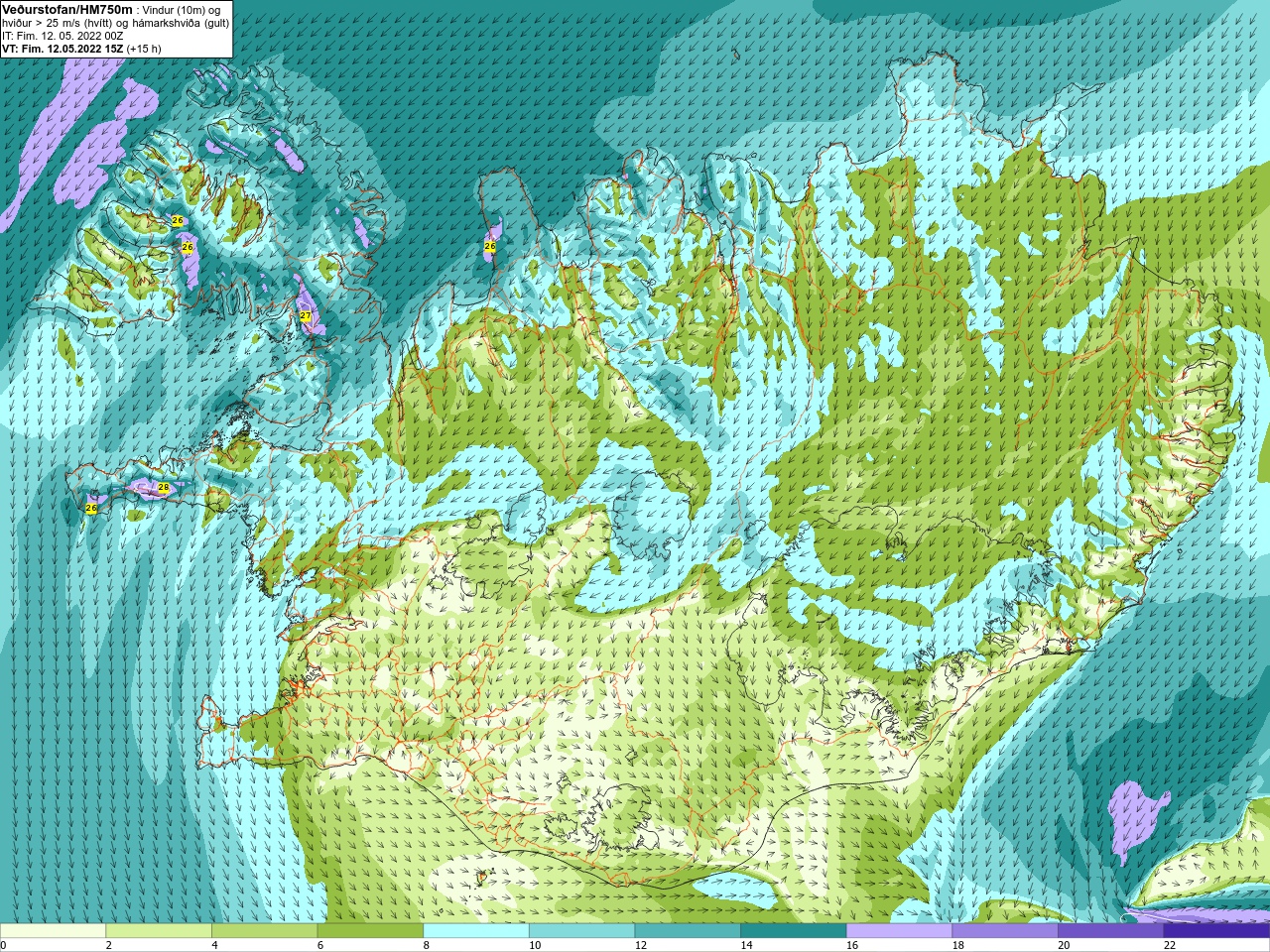Viewport: 1270px width, 952px height.
Task: Click the scale label '12'
Action: 640,945
